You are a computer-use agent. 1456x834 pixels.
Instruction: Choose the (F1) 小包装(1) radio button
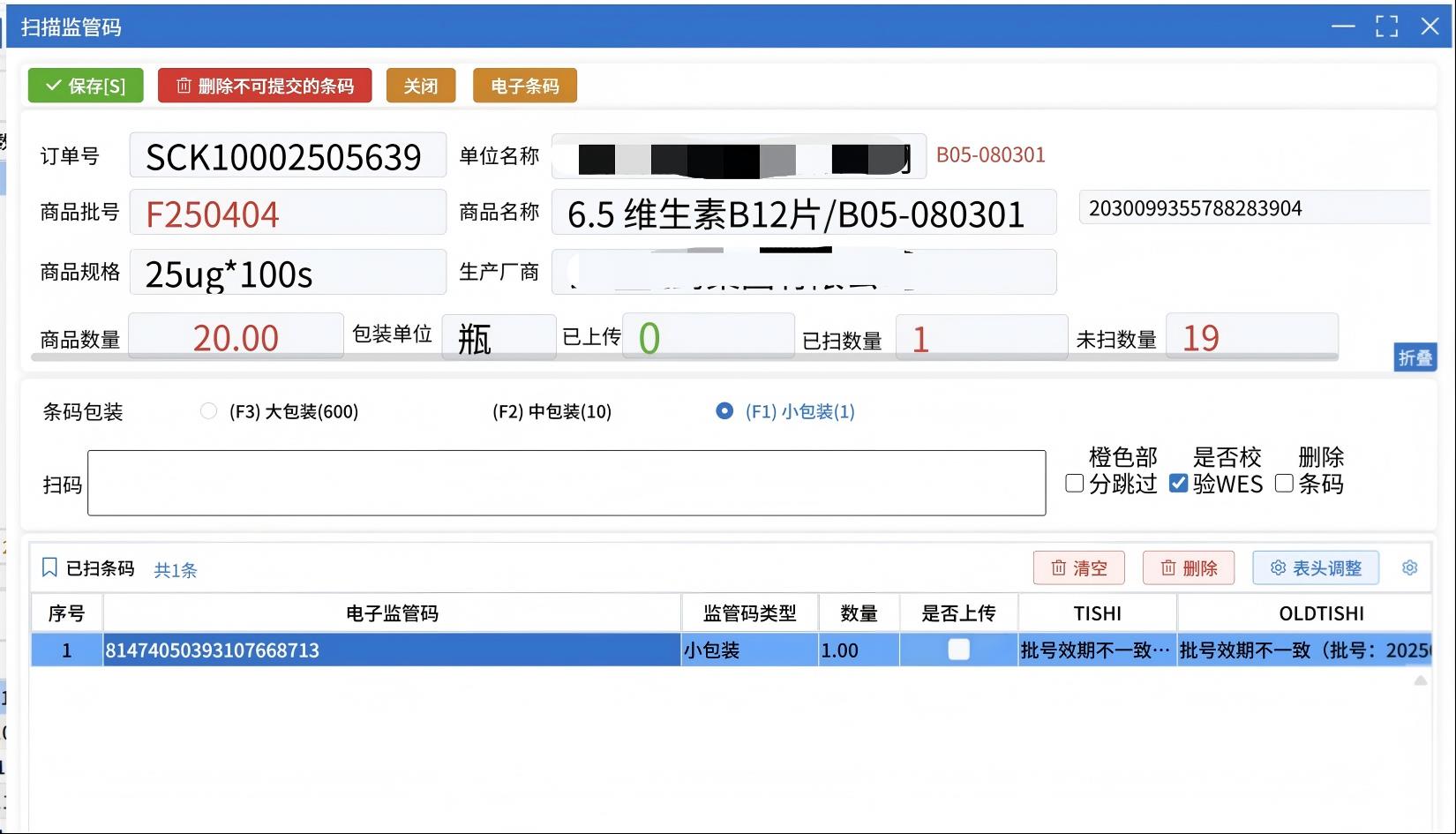point(724,411)
